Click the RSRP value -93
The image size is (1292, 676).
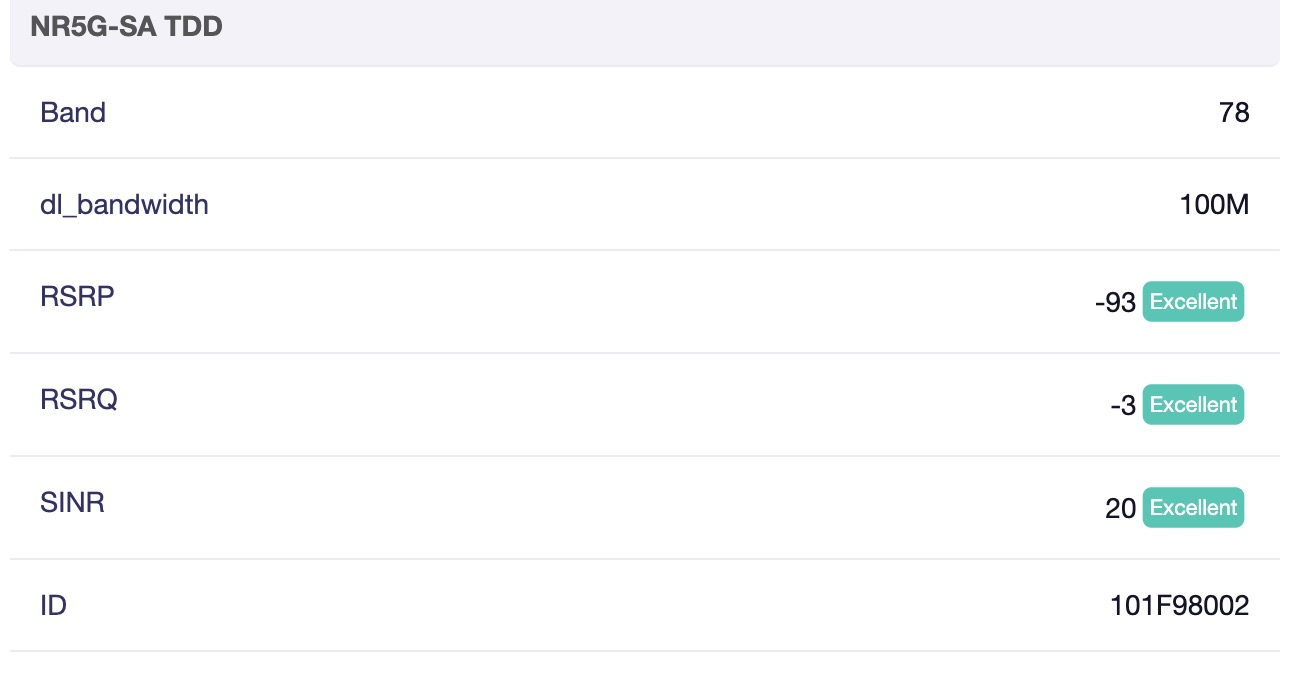click(x=1115, y=303)
